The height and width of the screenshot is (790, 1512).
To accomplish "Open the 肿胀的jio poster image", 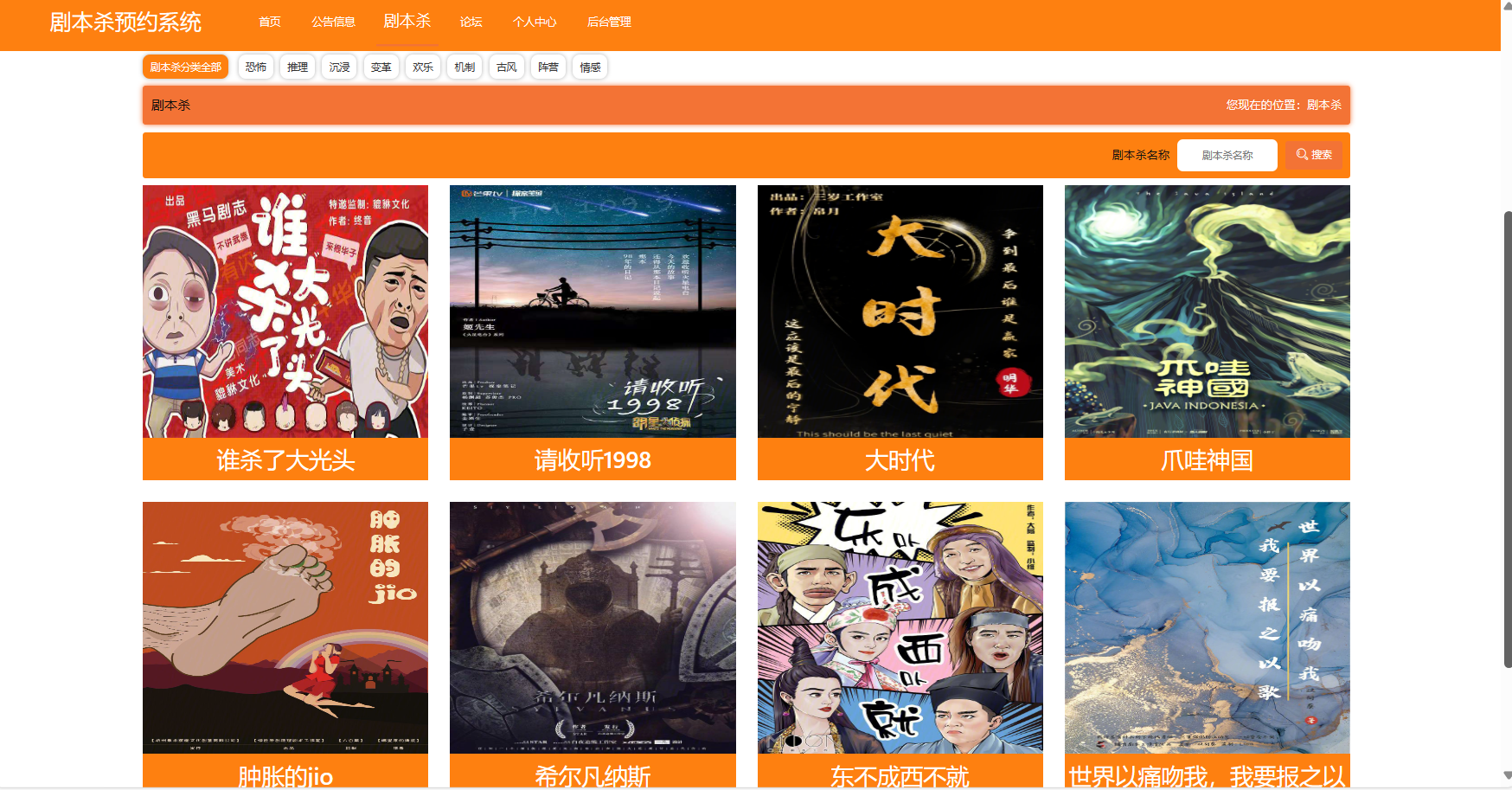I will pos(285,627).
